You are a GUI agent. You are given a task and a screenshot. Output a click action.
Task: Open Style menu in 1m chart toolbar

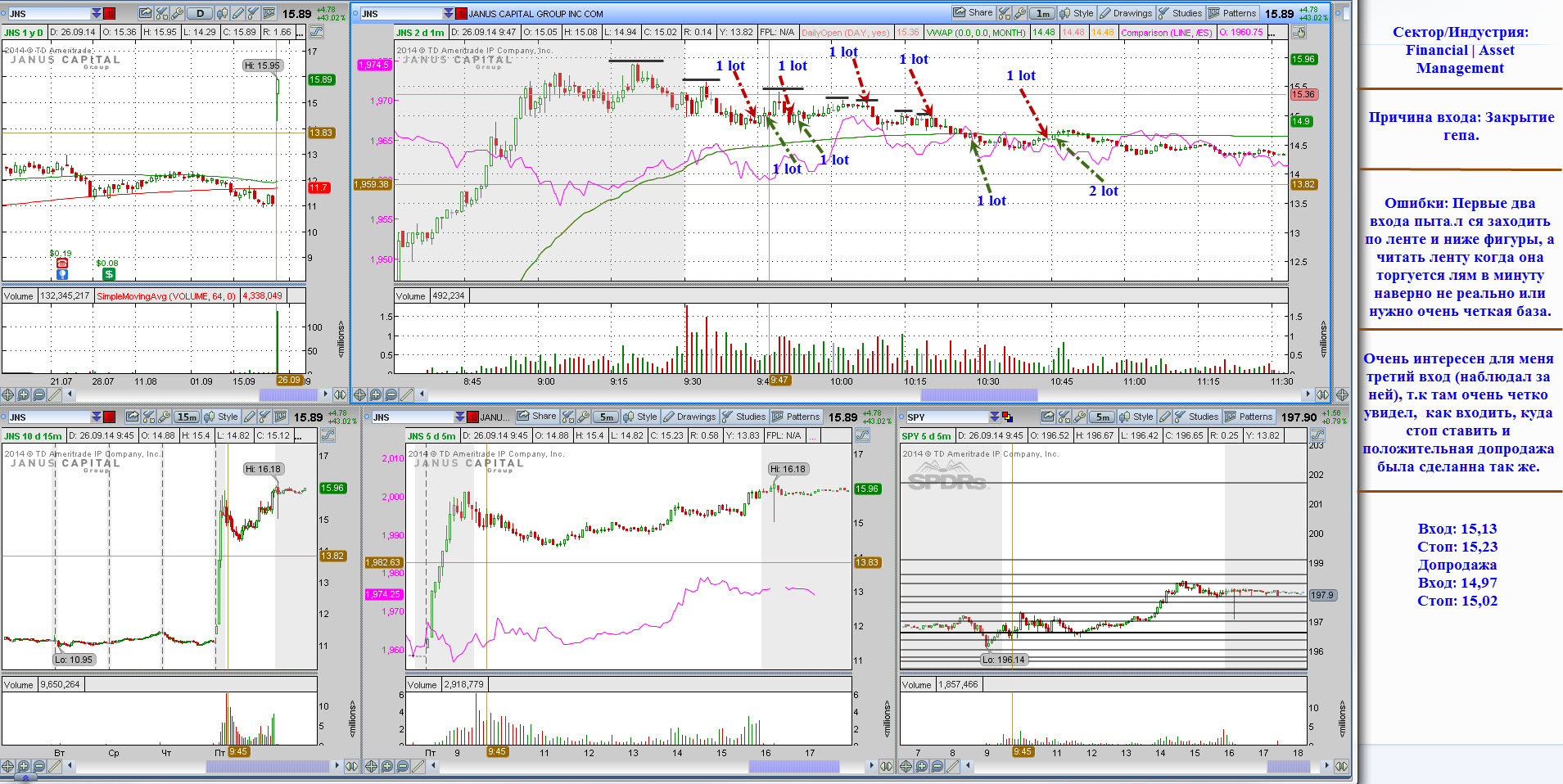coord(1077,13)
